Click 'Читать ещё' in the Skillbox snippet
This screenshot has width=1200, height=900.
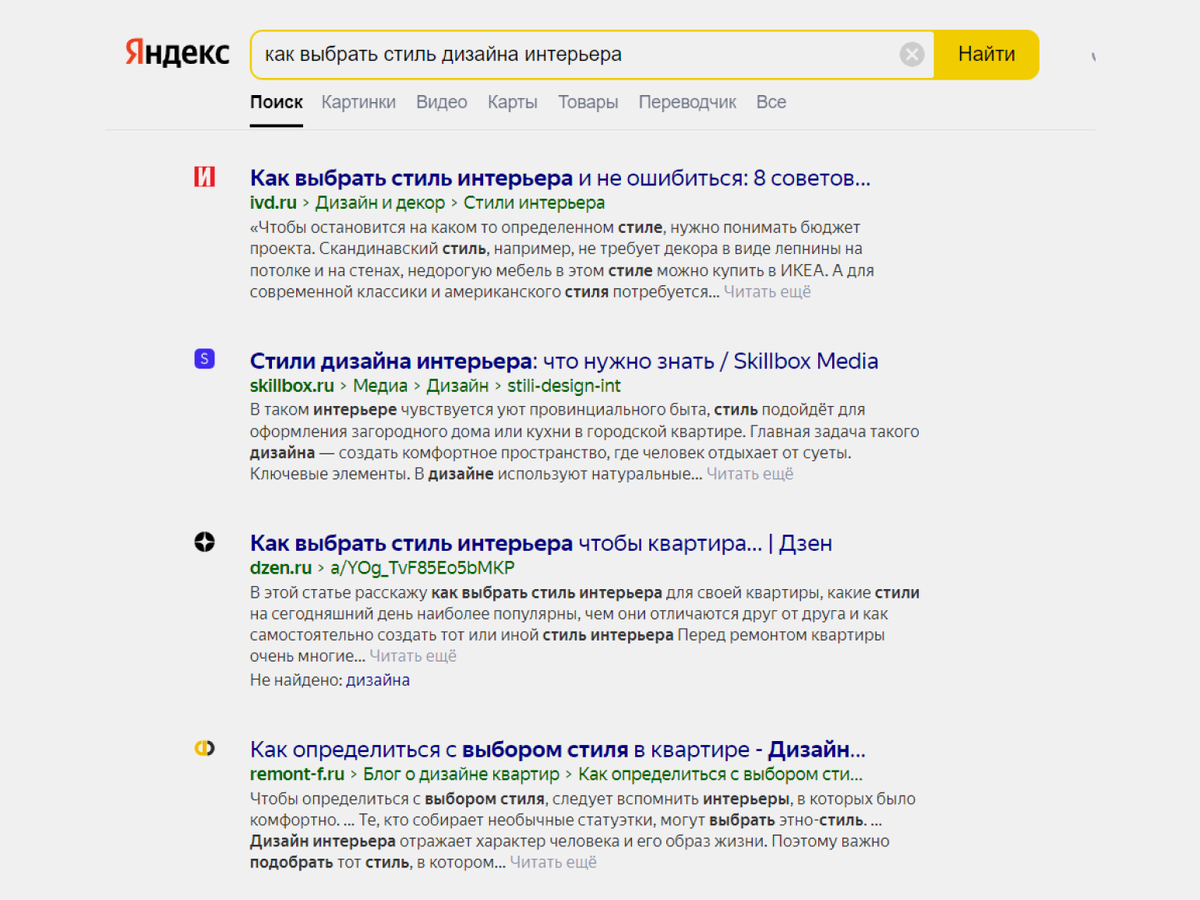(750, 474)
